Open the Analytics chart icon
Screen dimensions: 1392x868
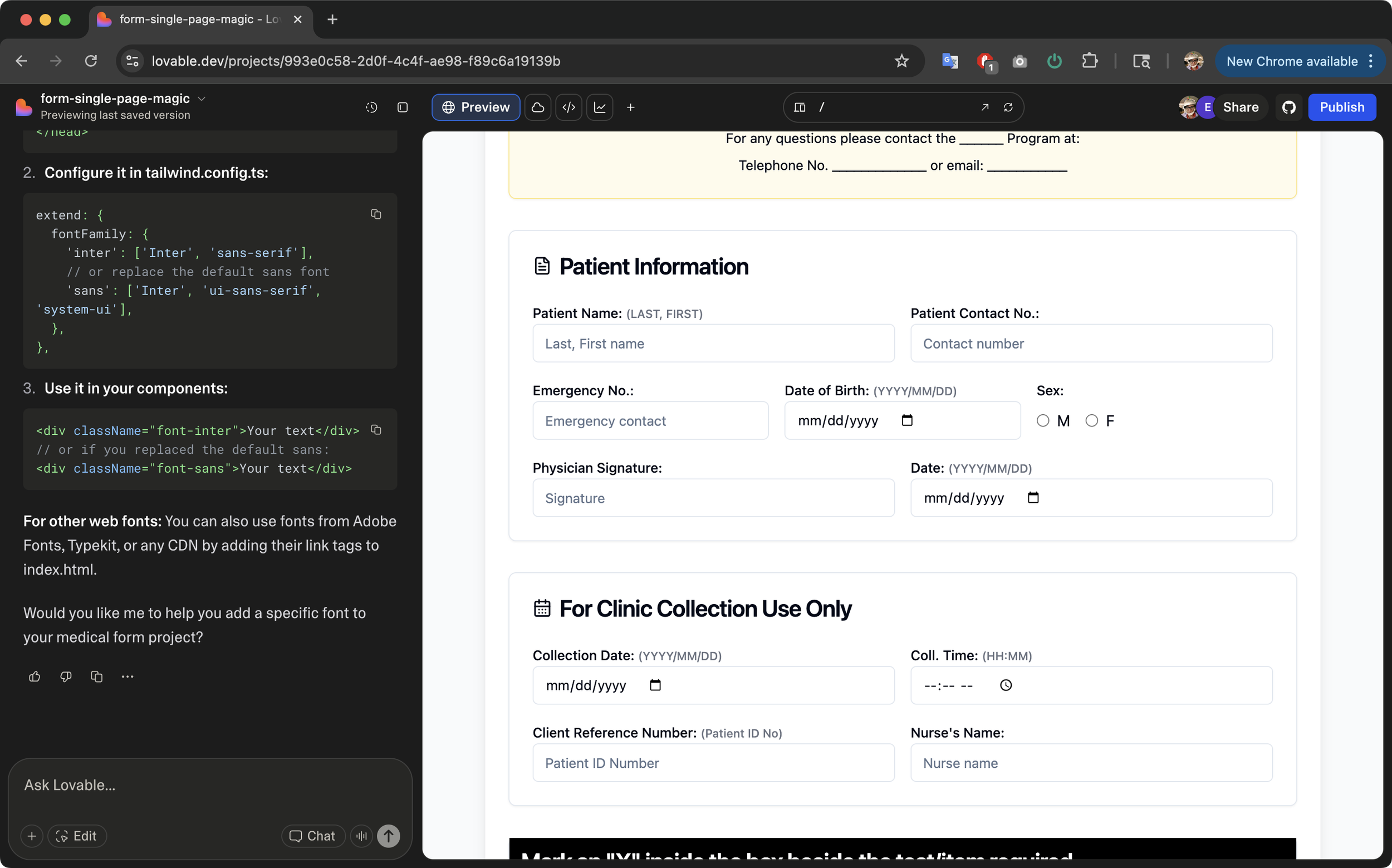(x=599, y=107)
